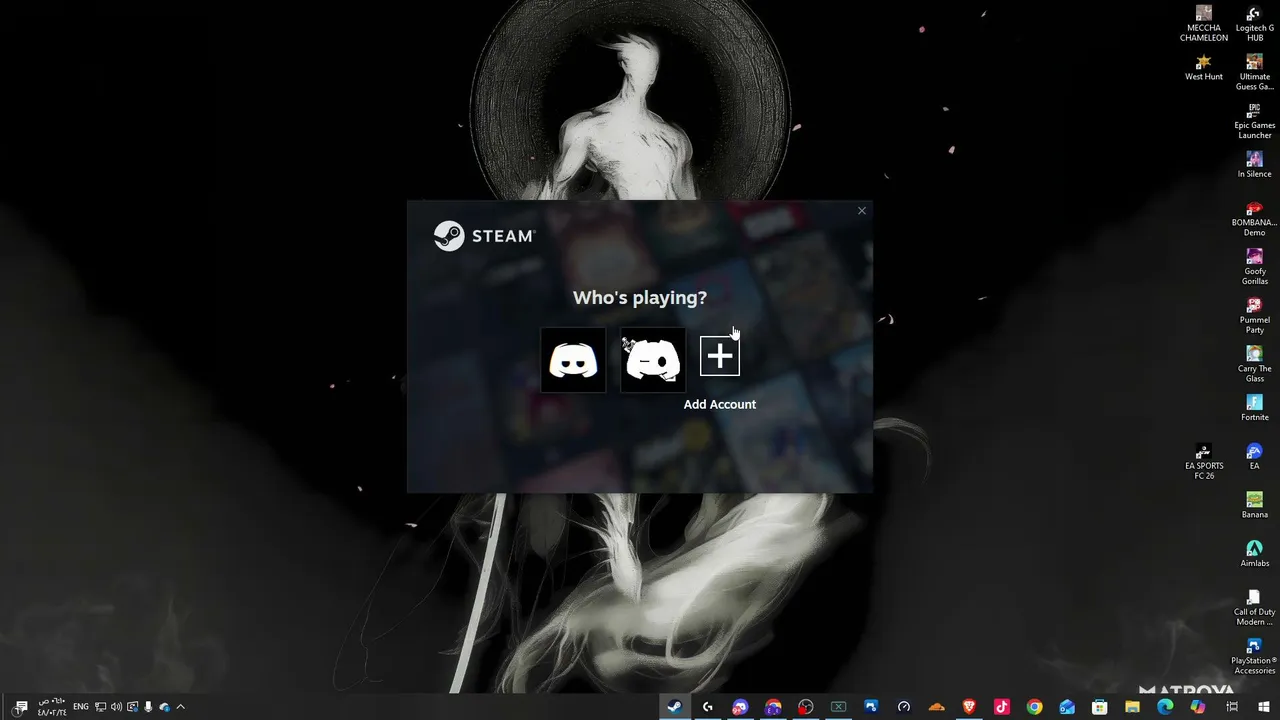Click the OneDrive cloud tray icon
The width and height of the screenshot is (1280, 720).
pos(165,707)
